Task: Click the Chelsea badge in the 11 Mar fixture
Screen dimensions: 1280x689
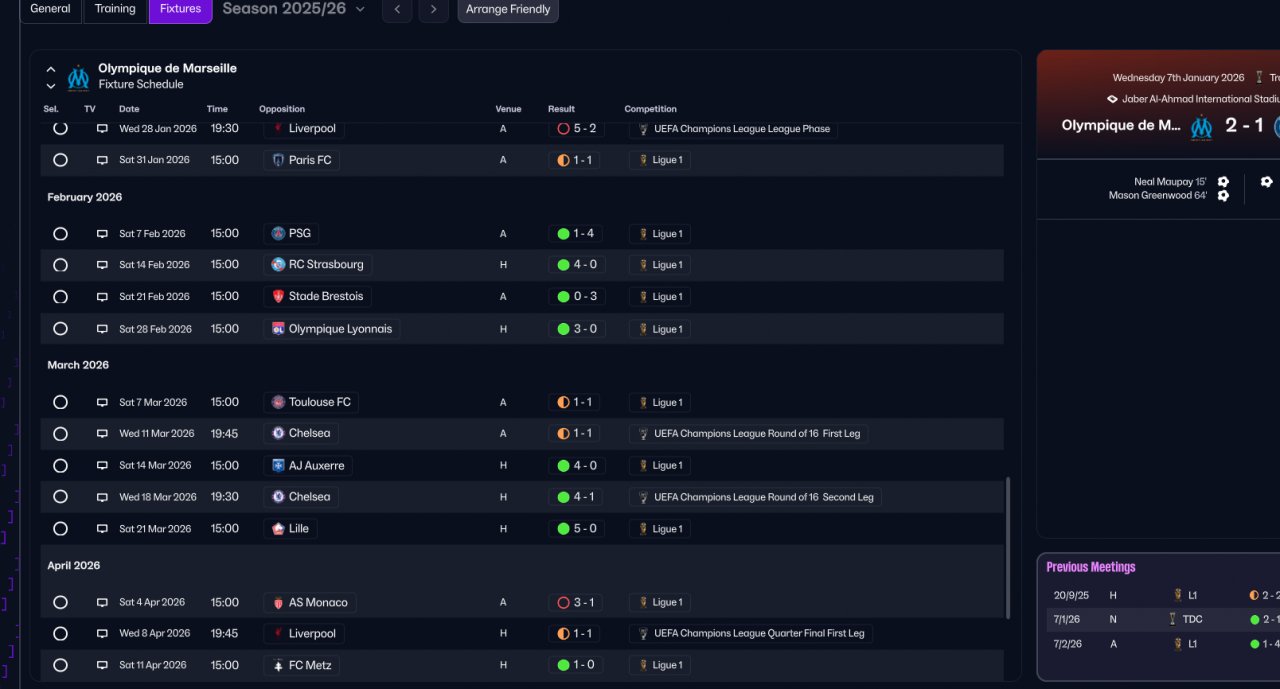Action: point(278,433)
